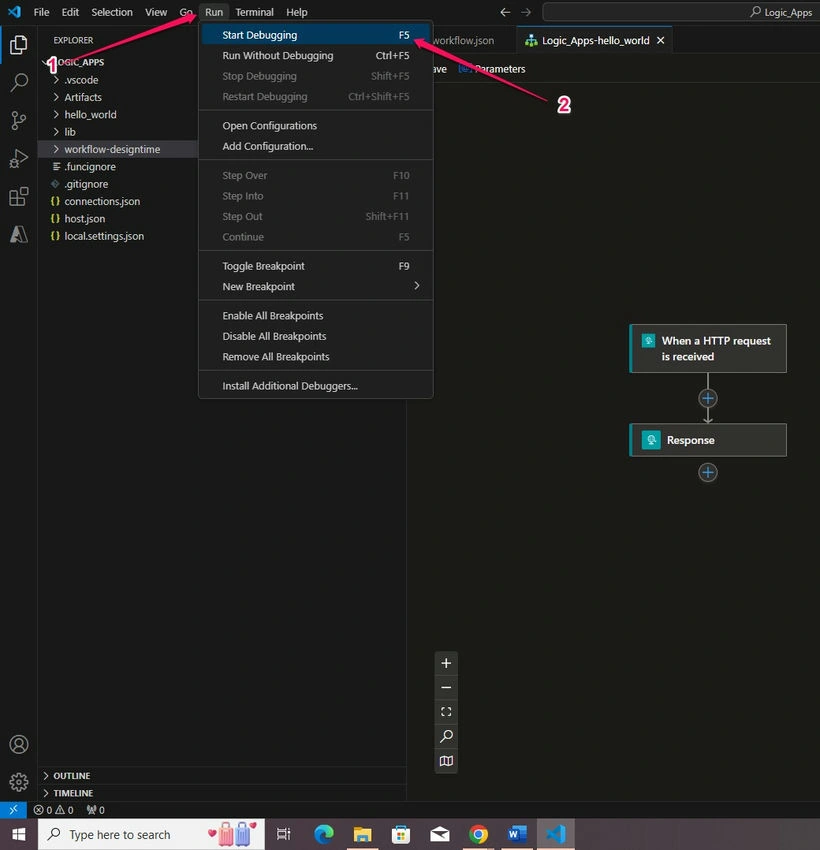Choose Enable All Breakpoints
The height and width of the screenshot is (850, 820).
(x=315, y=315)
